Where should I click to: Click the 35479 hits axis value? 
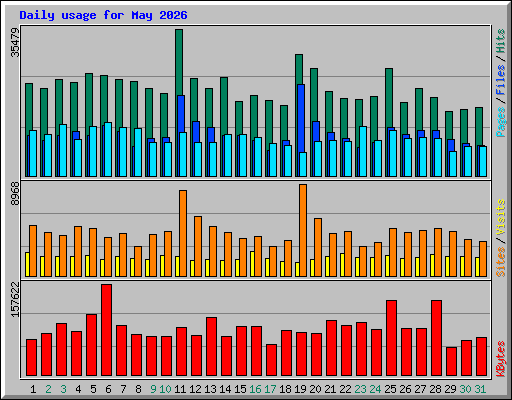coord(15,42)
